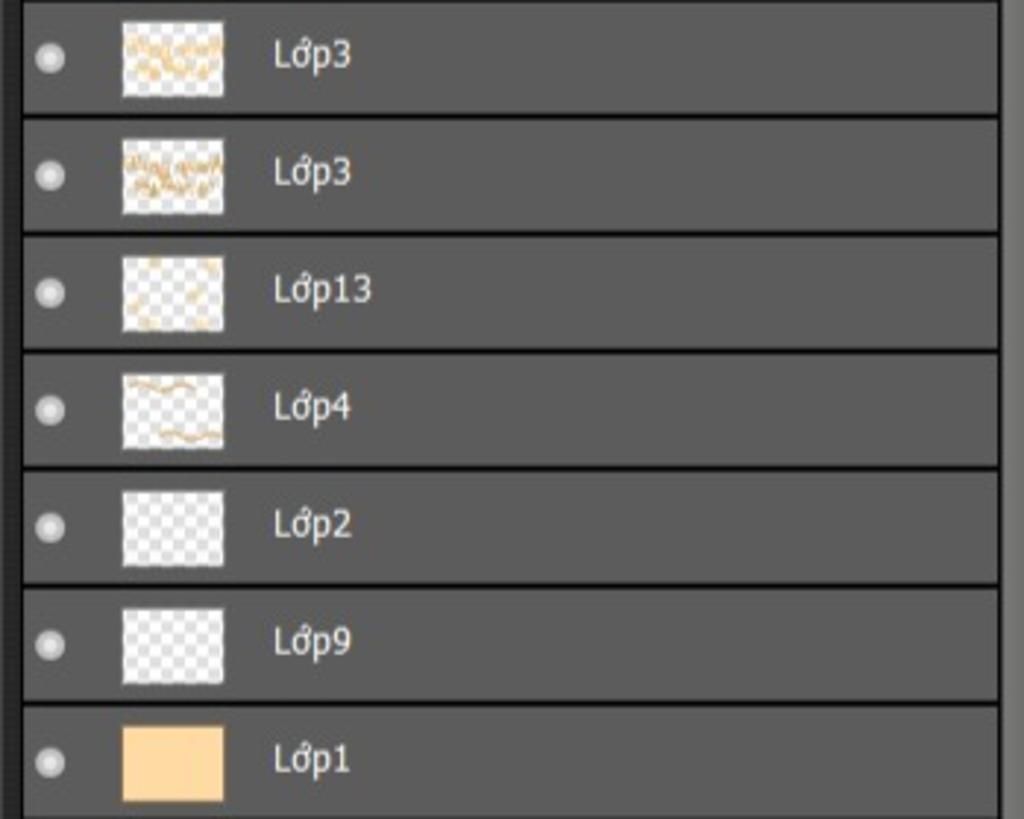1024x819 pixels.
Task: Click the Lớp13 layer thumbnail
Action: tap(173, 294)
